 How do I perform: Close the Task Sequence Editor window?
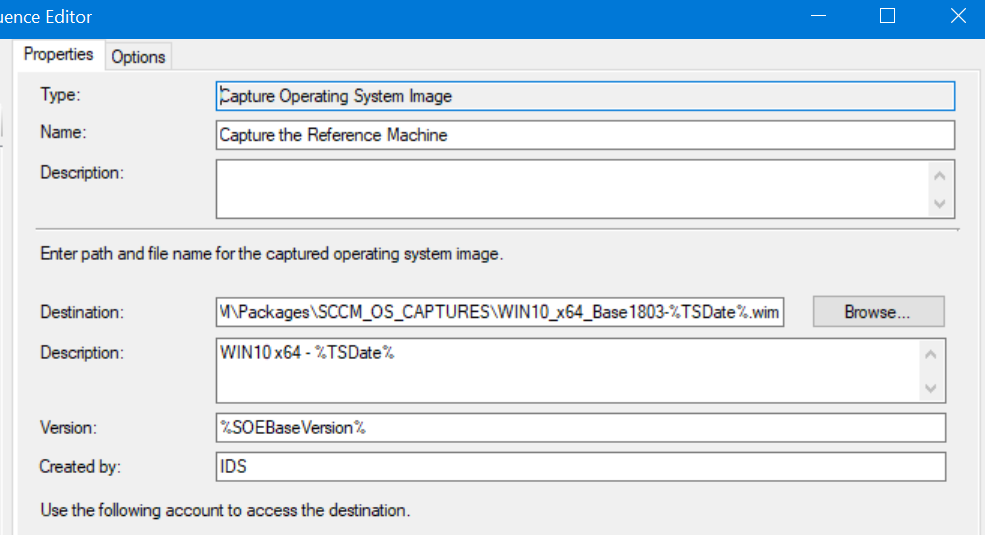tap(958, 16)
